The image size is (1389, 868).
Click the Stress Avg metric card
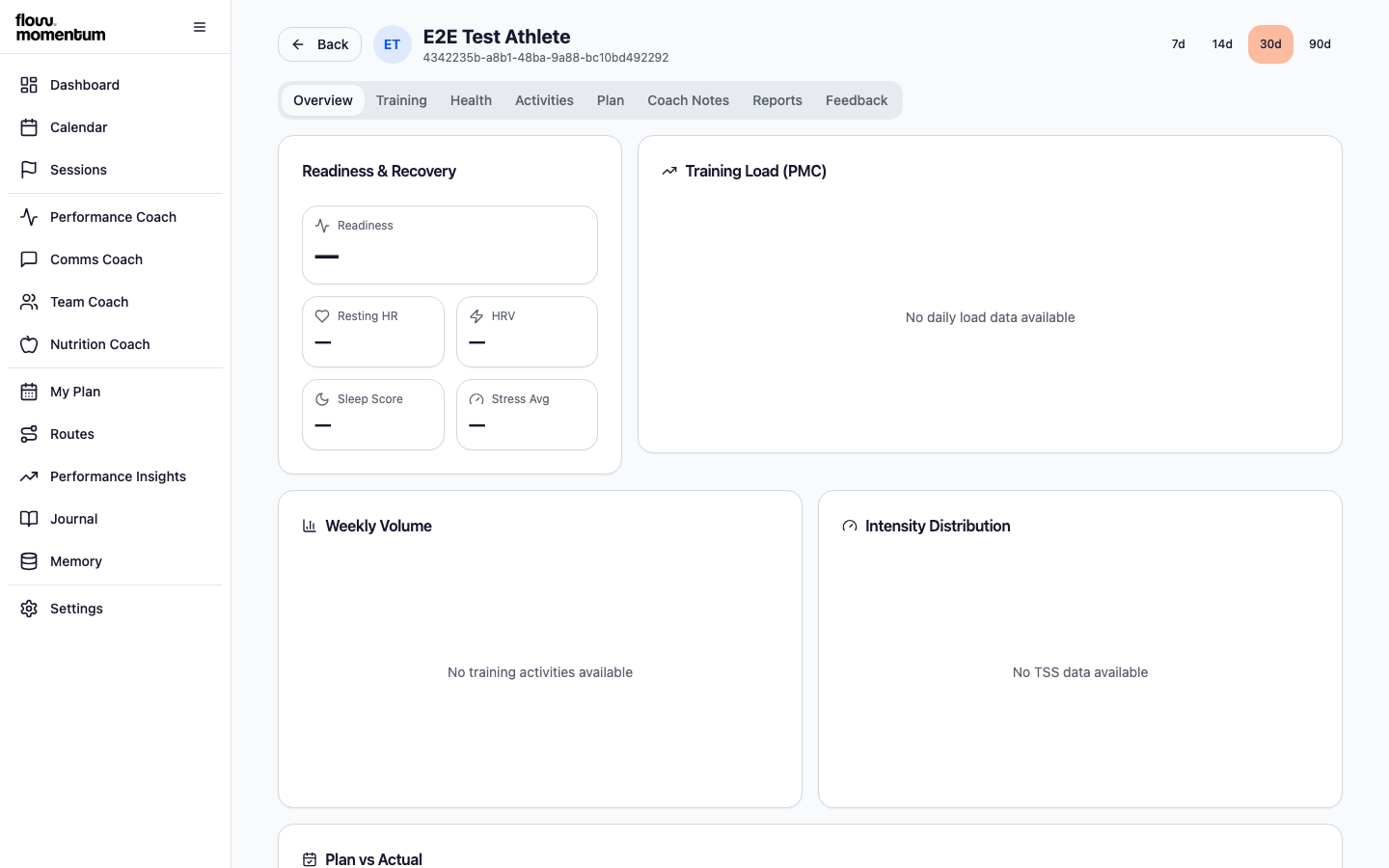coord(527,415)
